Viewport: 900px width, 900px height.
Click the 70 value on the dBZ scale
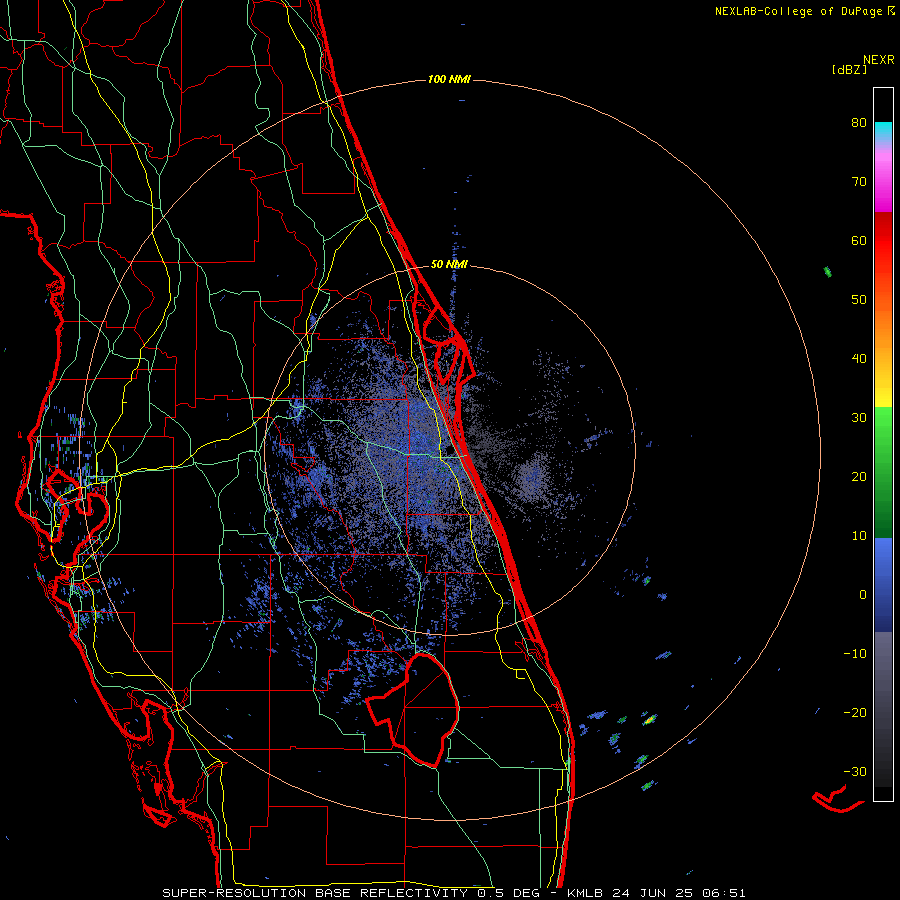(x=859, y=182)
